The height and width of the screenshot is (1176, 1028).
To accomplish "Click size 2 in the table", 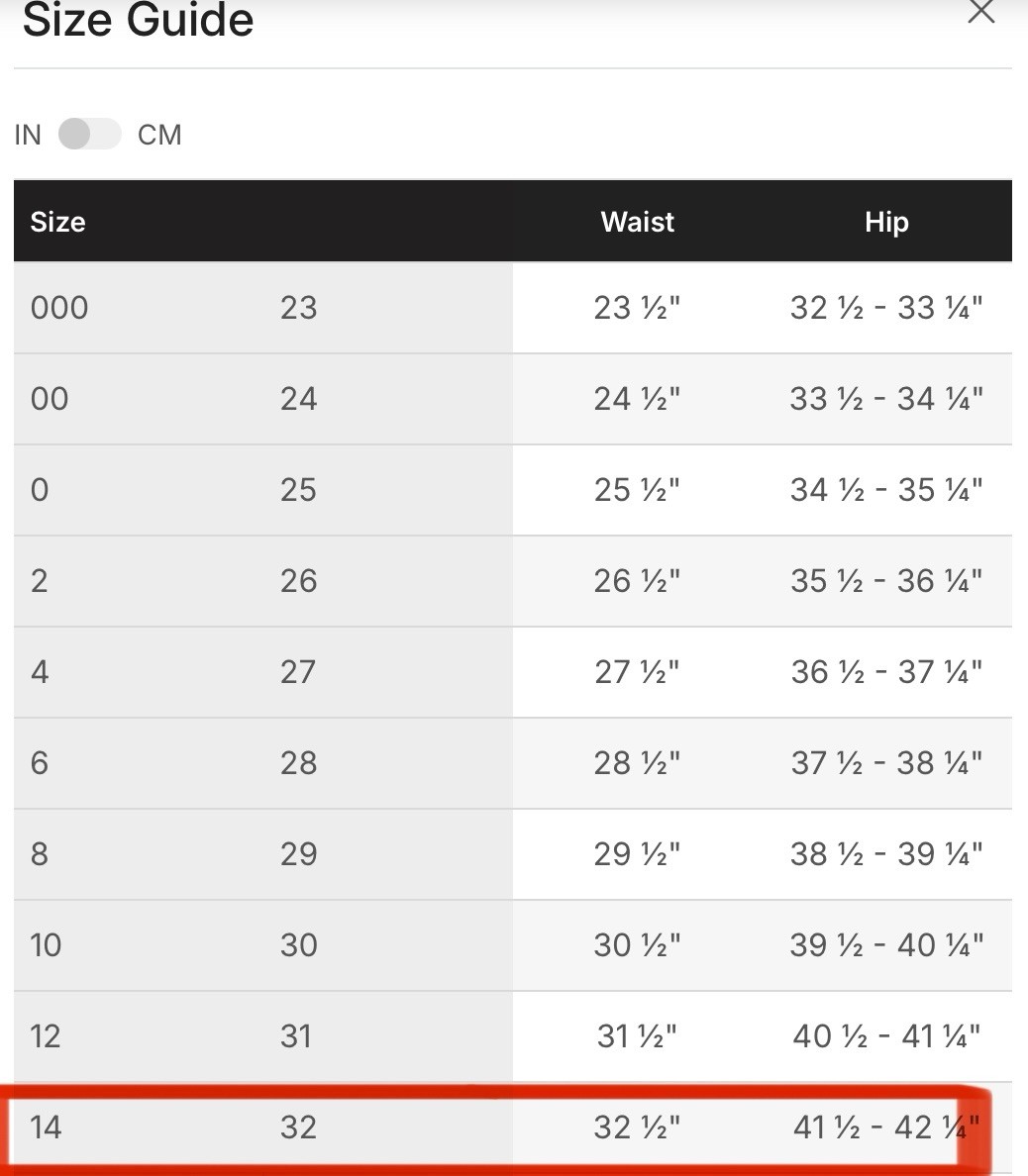I will [x=40, y=581].
